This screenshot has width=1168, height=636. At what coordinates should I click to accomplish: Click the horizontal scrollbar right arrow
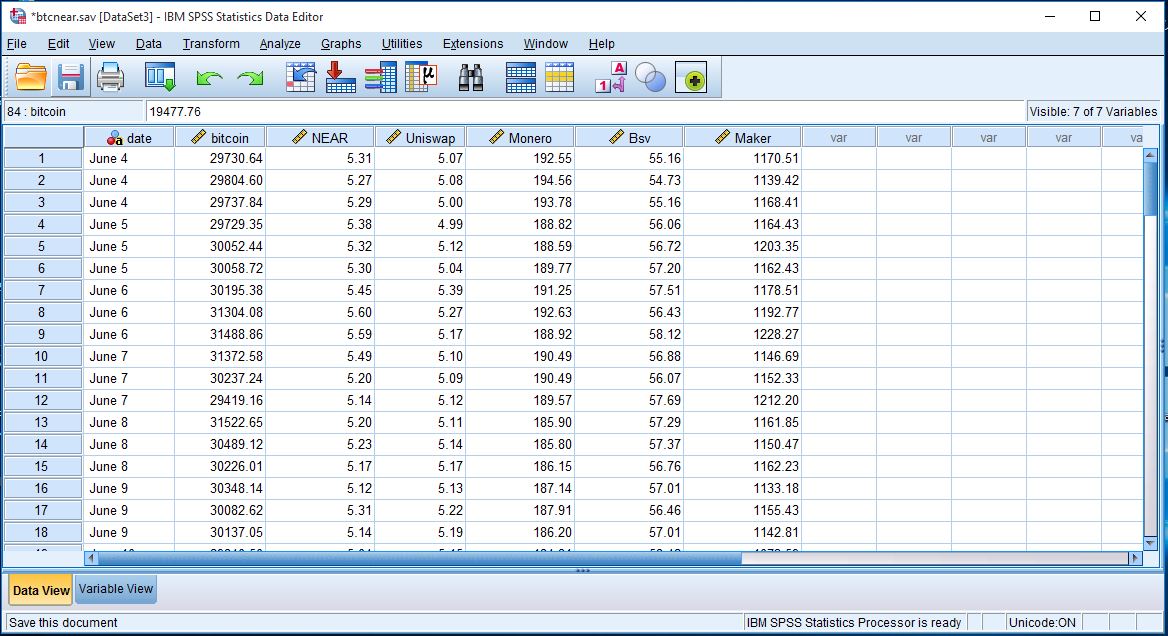click(x=1135, y=557)
